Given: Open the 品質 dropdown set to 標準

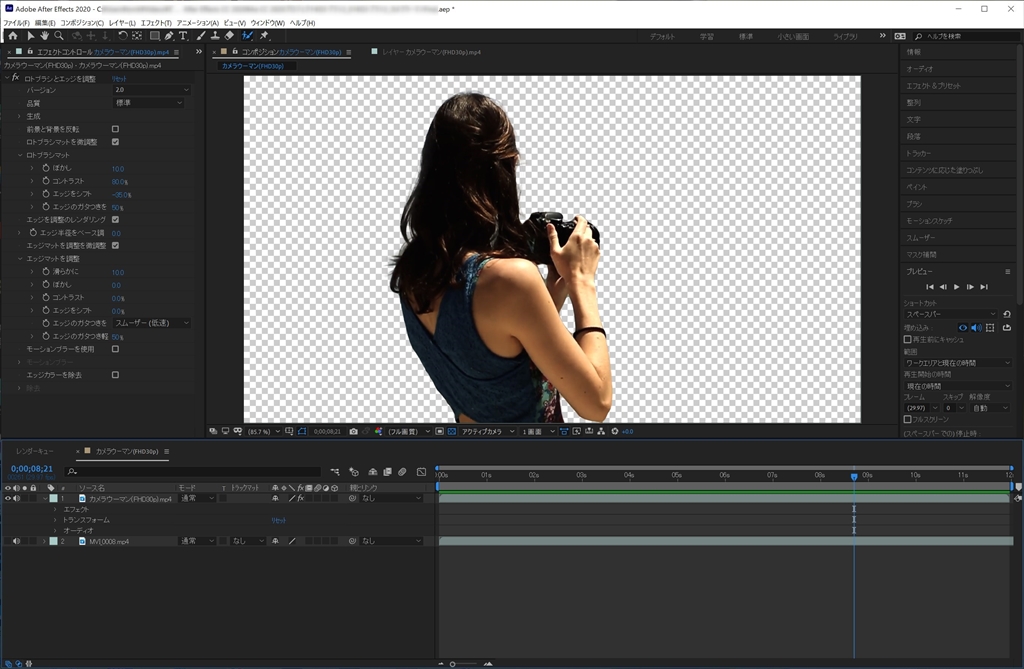Looking at the screenshot, I should (150, 103).
